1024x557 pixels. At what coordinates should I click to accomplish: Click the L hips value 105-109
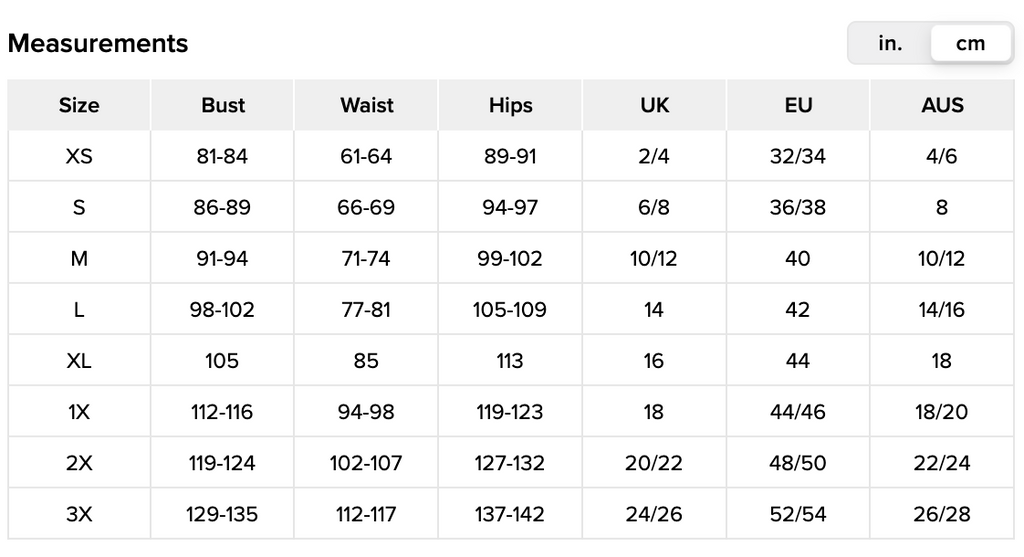(x=510, y=310)
